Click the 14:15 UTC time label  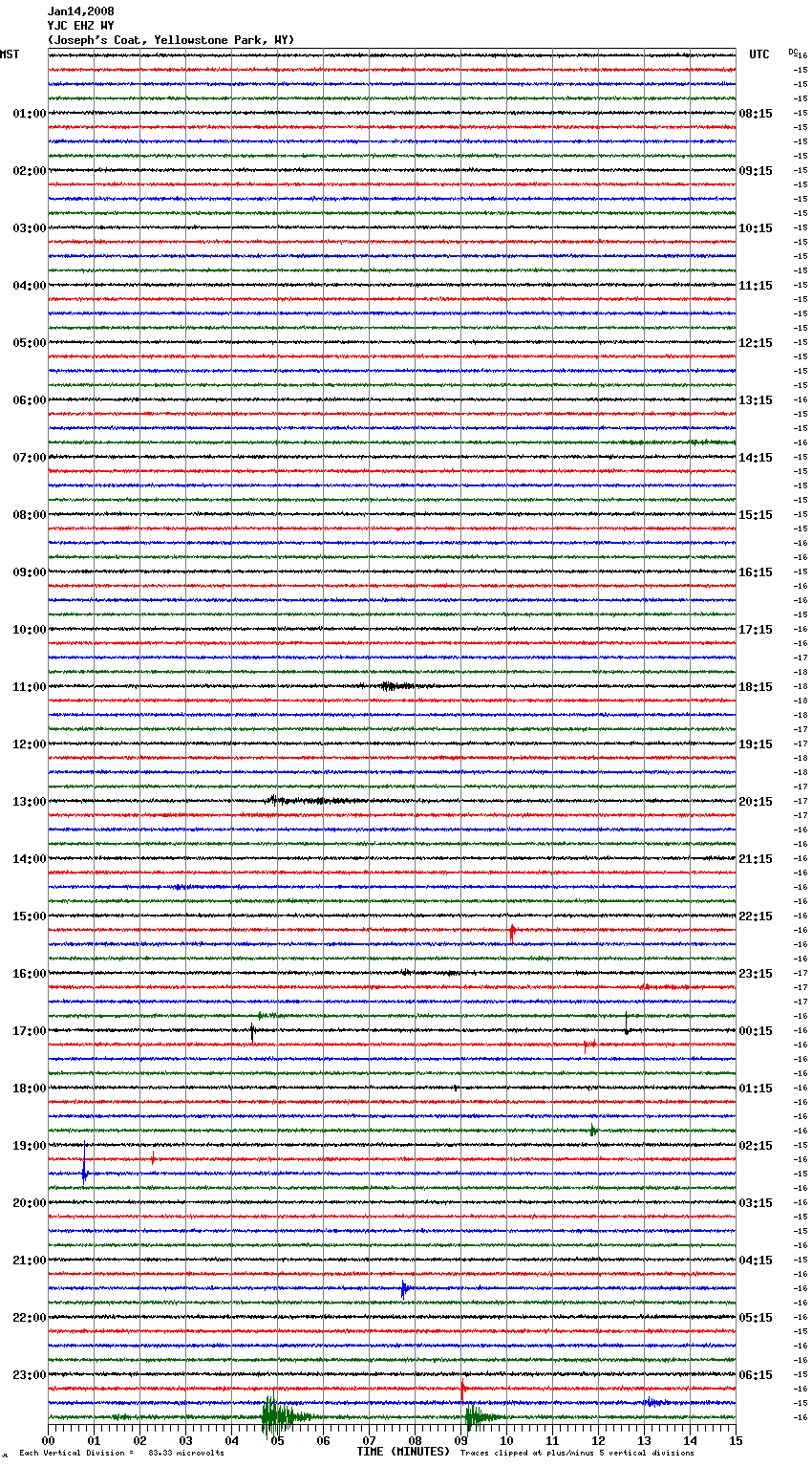click(756, 458)
